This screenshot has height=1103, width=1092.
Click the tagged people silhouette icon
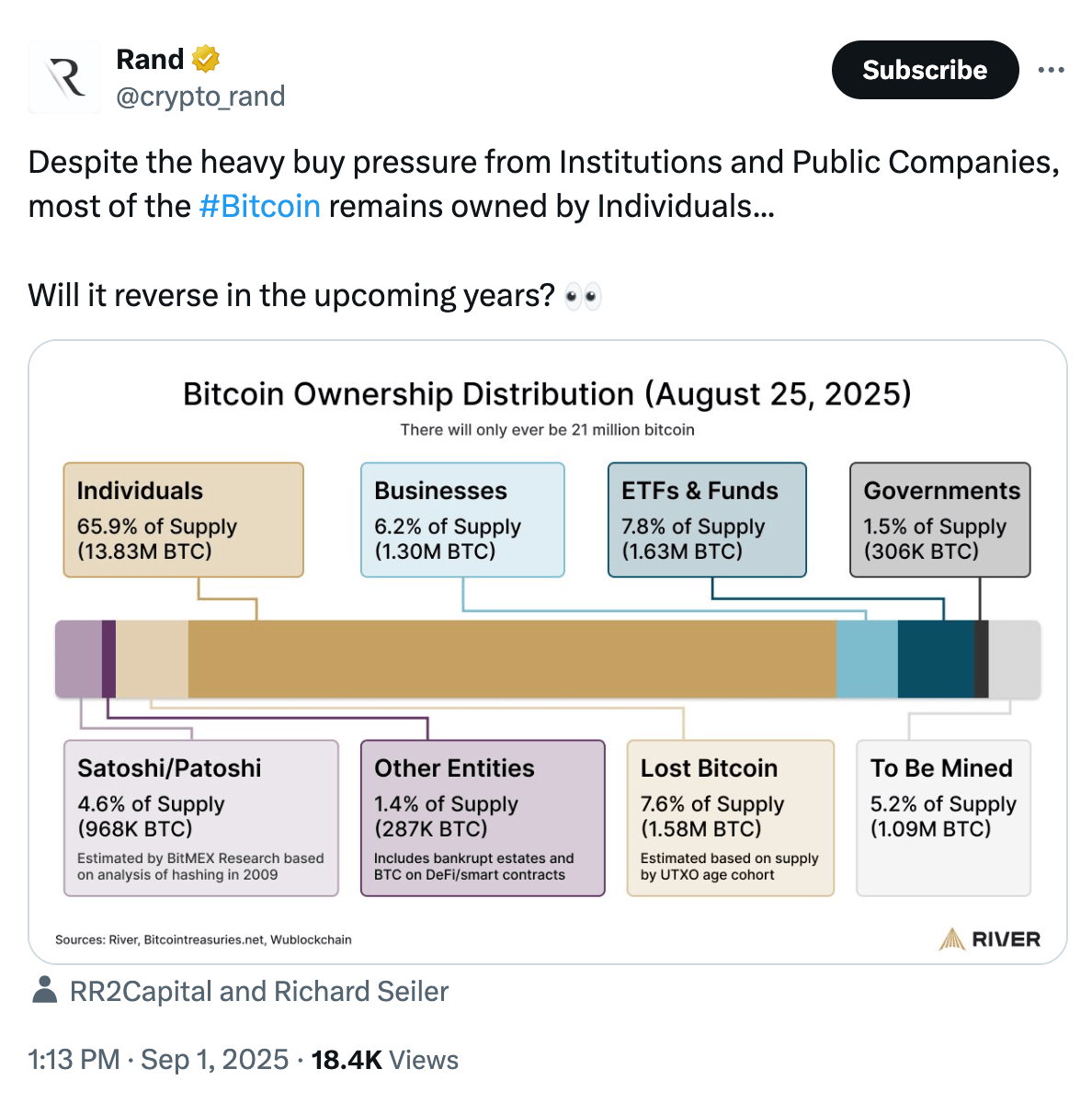coord(43,991)
